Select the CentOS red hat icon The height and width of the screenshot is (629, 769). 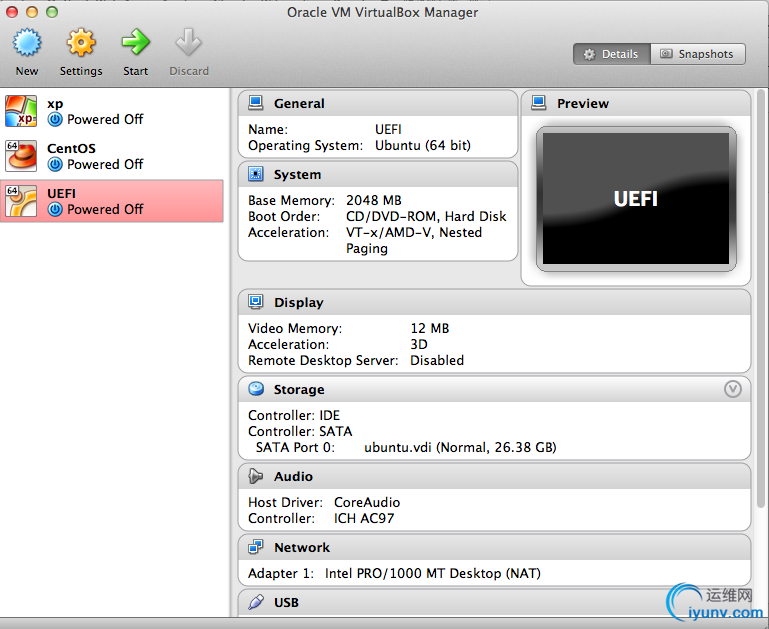click(x=21, y=156)
